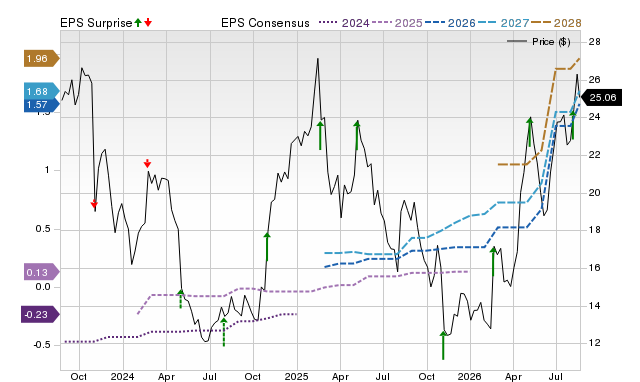Click the 1.68 light blue value tag
Image resolution: width=640 pixels, height=382 pixels.
point(41,91)
